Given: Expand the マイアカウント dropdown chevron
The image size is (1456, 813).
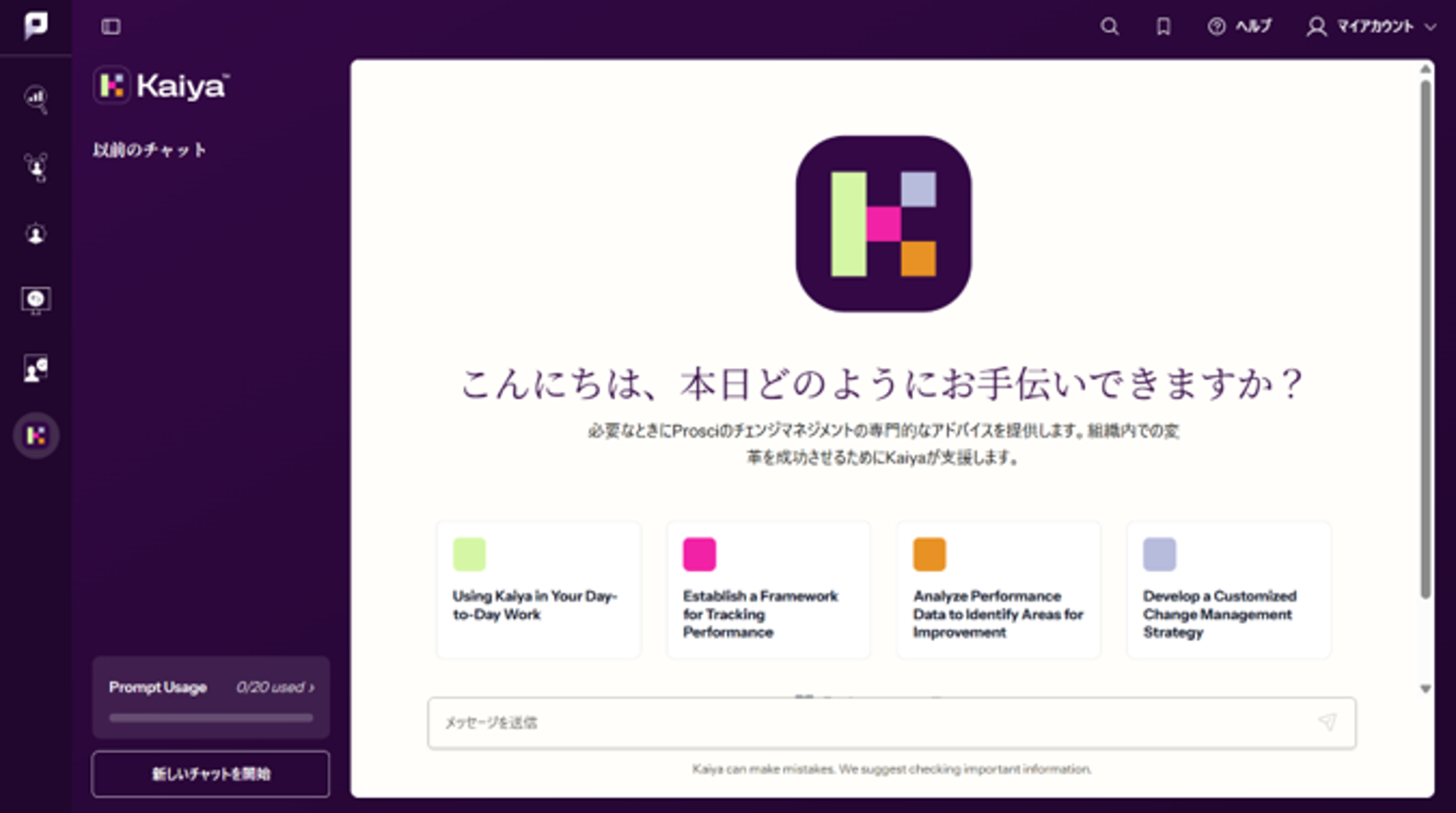Looking at the screenshot, I should (x=1431, y=27).
